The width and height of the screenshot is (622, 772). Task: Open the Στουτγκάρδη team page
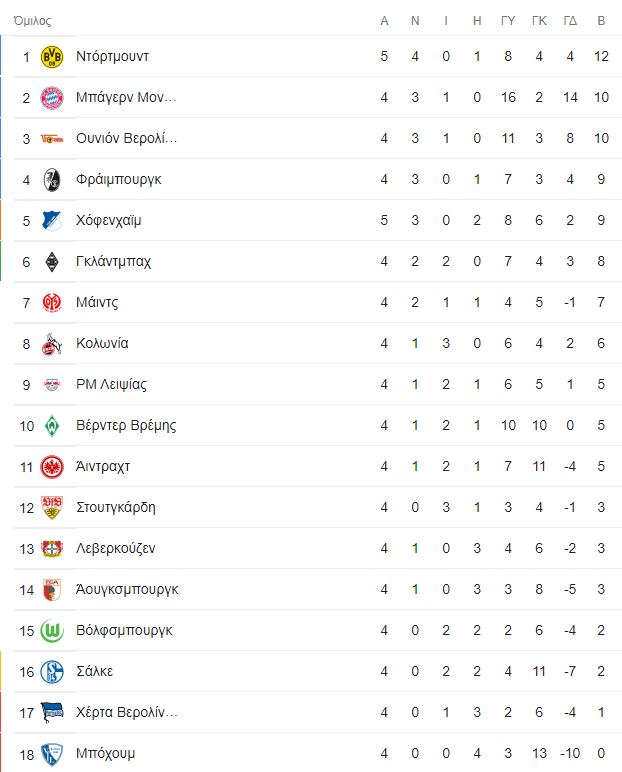click(116, 508)
